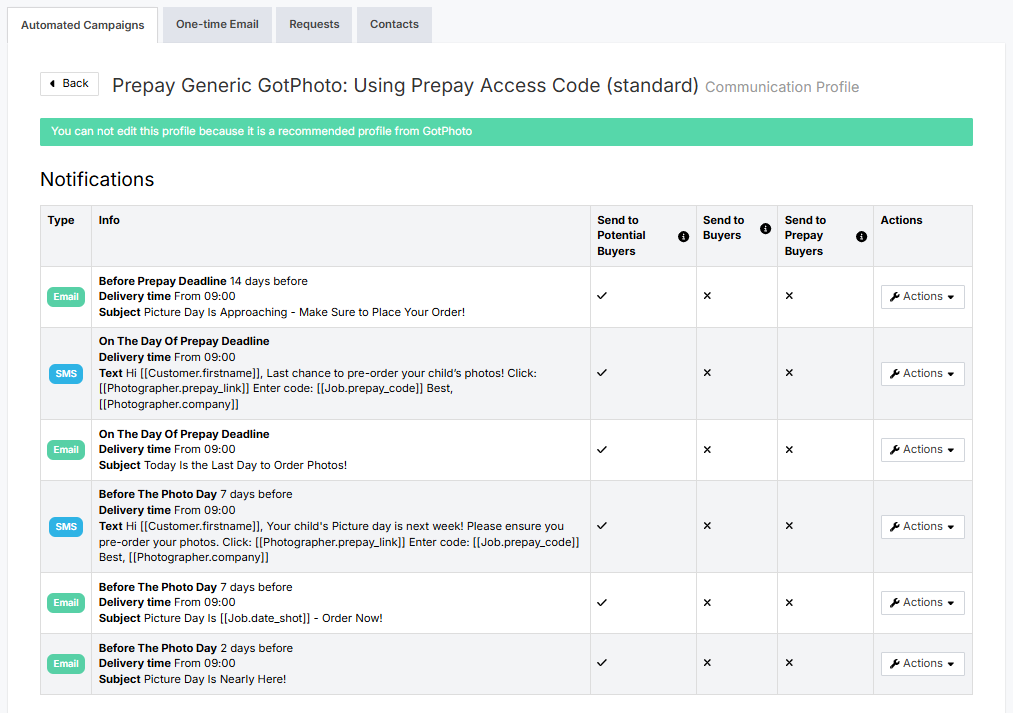Click Potential Buyers checkmark in SMS Prepay Deadline row
The width and height of the screenshot is (1013, 713).
602,373
